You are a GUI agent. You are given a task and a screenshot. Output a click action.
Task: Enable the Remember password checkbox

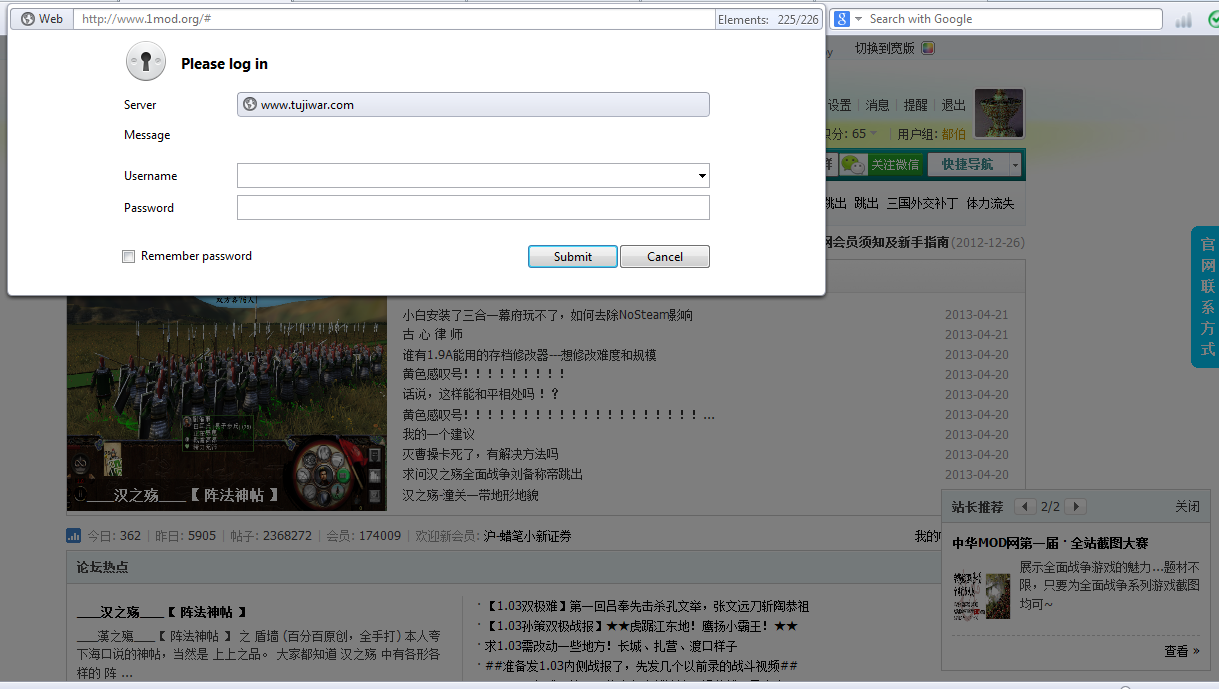point(128,257)
